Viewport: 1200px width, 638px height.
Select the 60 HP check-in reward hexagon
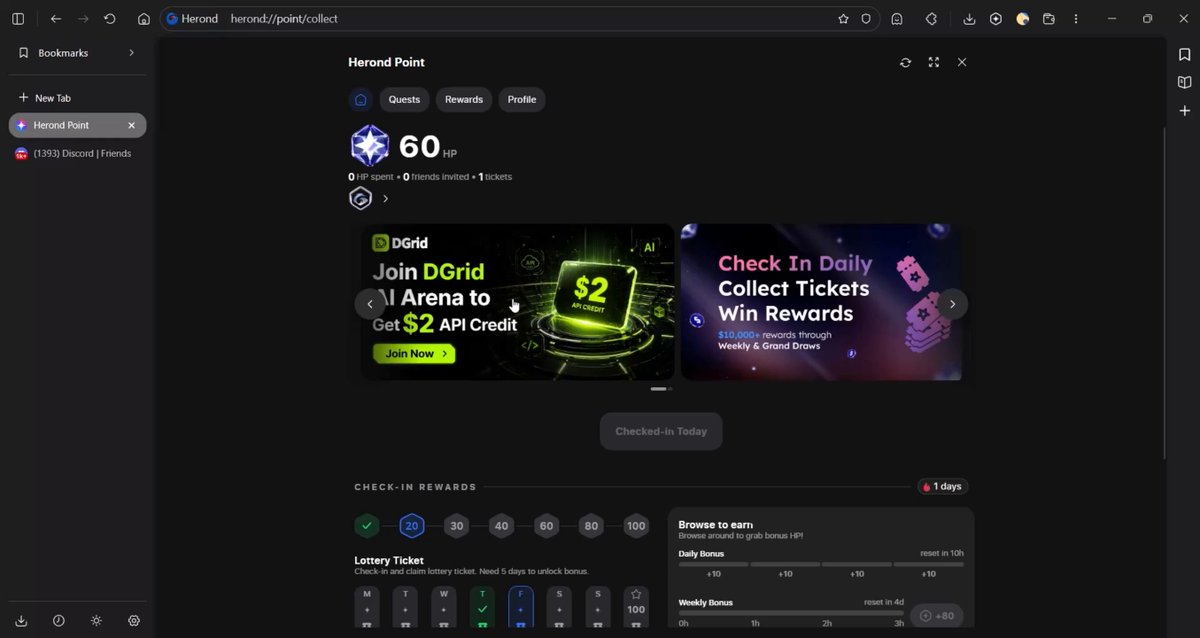[546, 525]
